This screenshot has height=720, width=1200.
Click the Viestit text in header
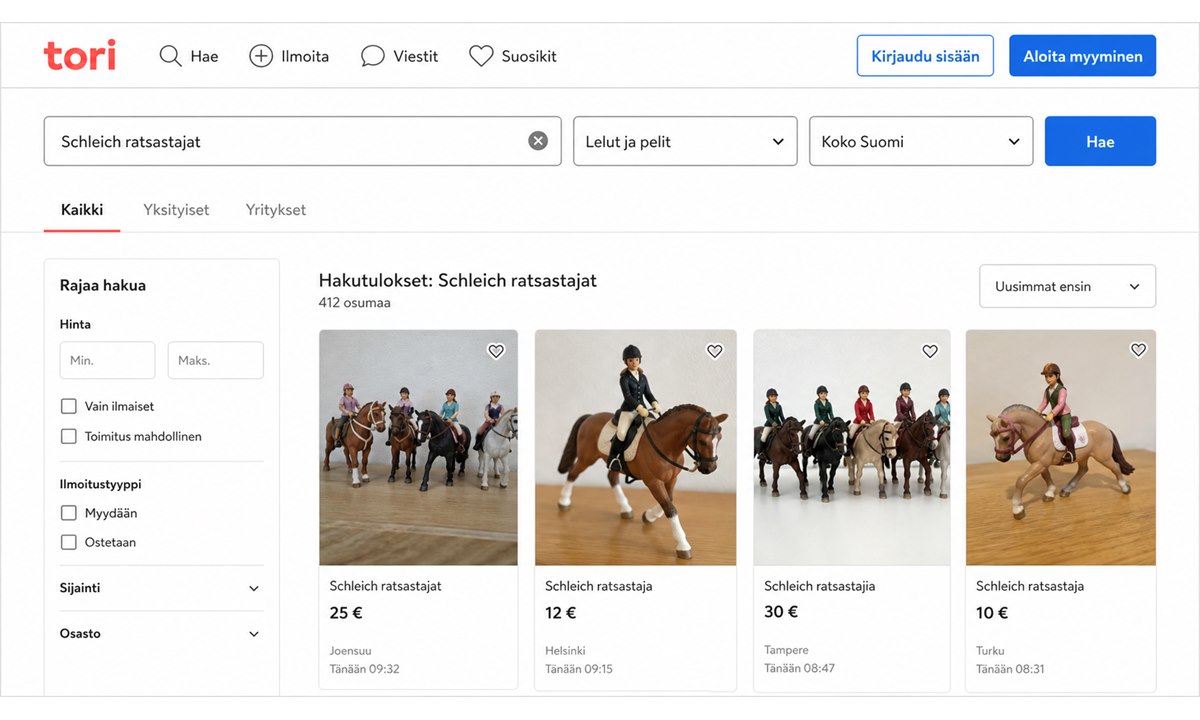416,56
